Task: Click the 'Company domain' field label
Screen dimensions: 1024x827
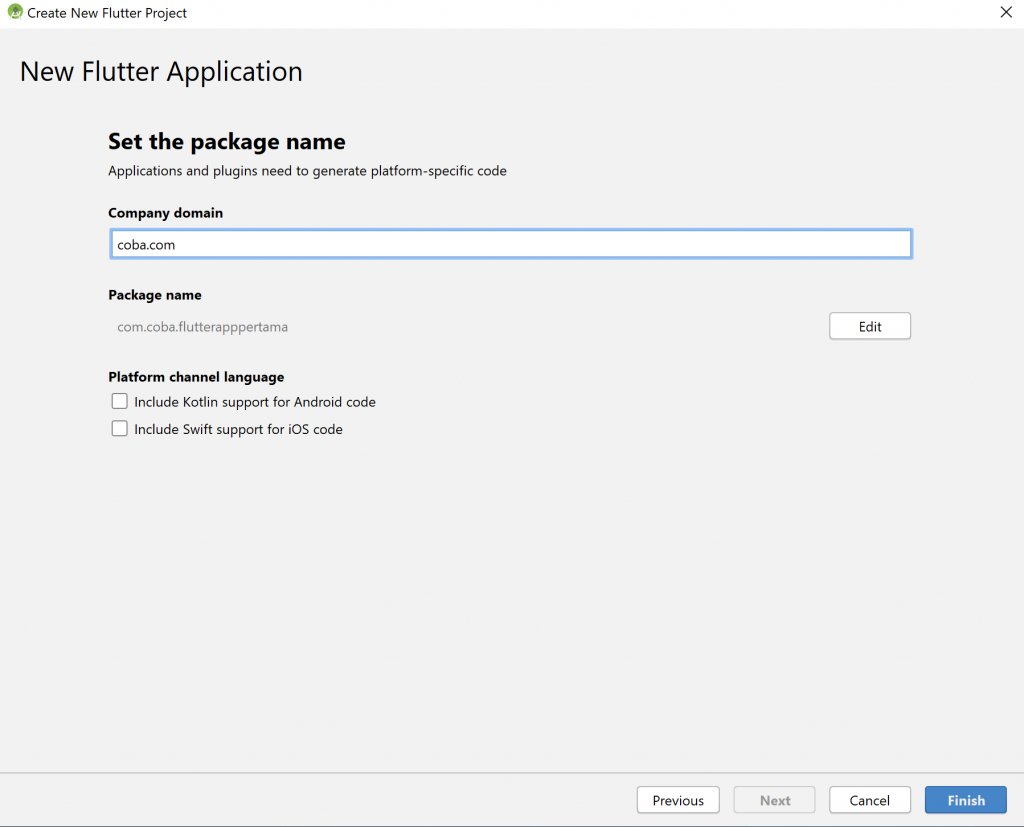Action: 165,213
